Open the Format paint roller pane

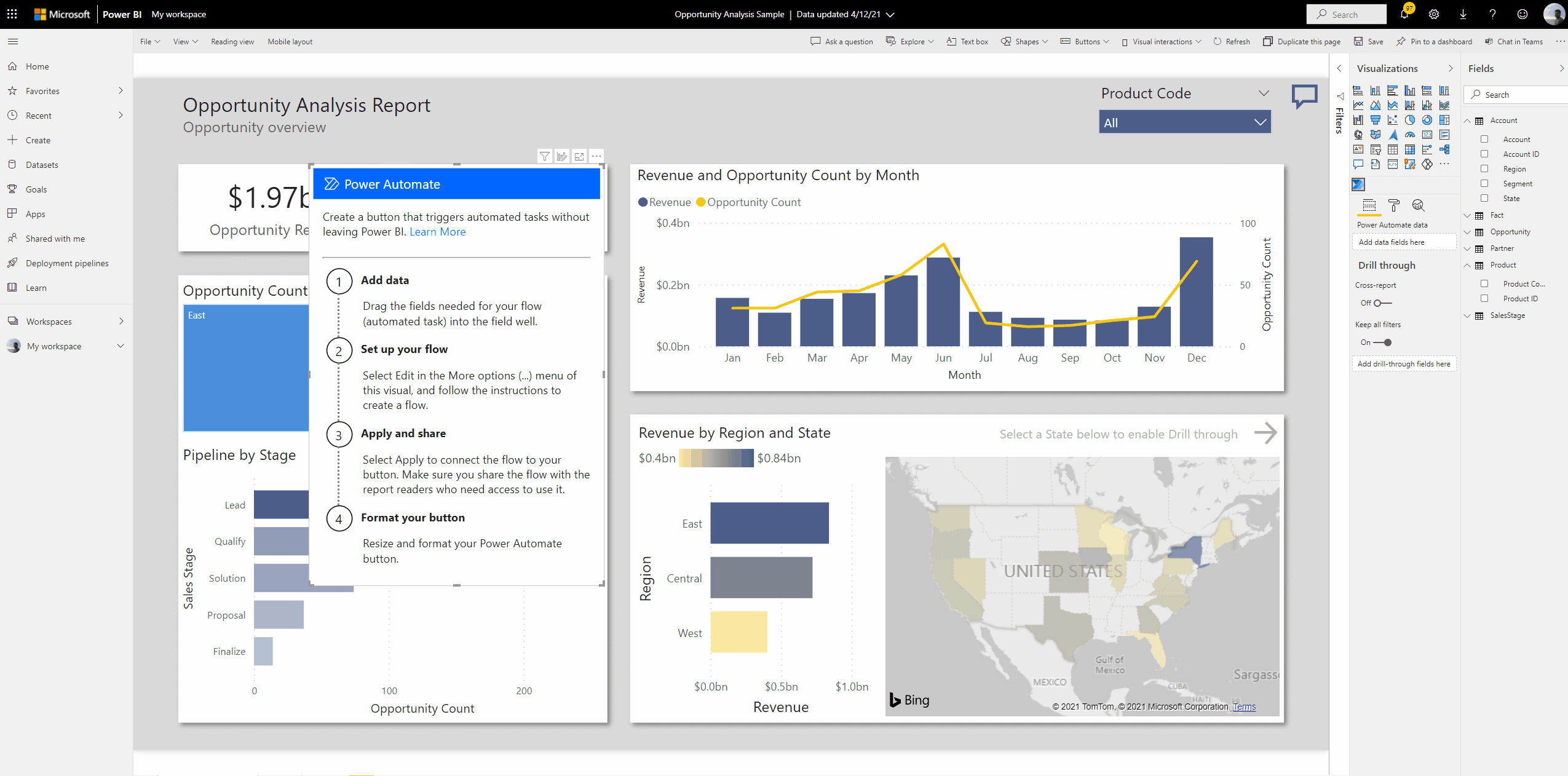point(1394,205)
